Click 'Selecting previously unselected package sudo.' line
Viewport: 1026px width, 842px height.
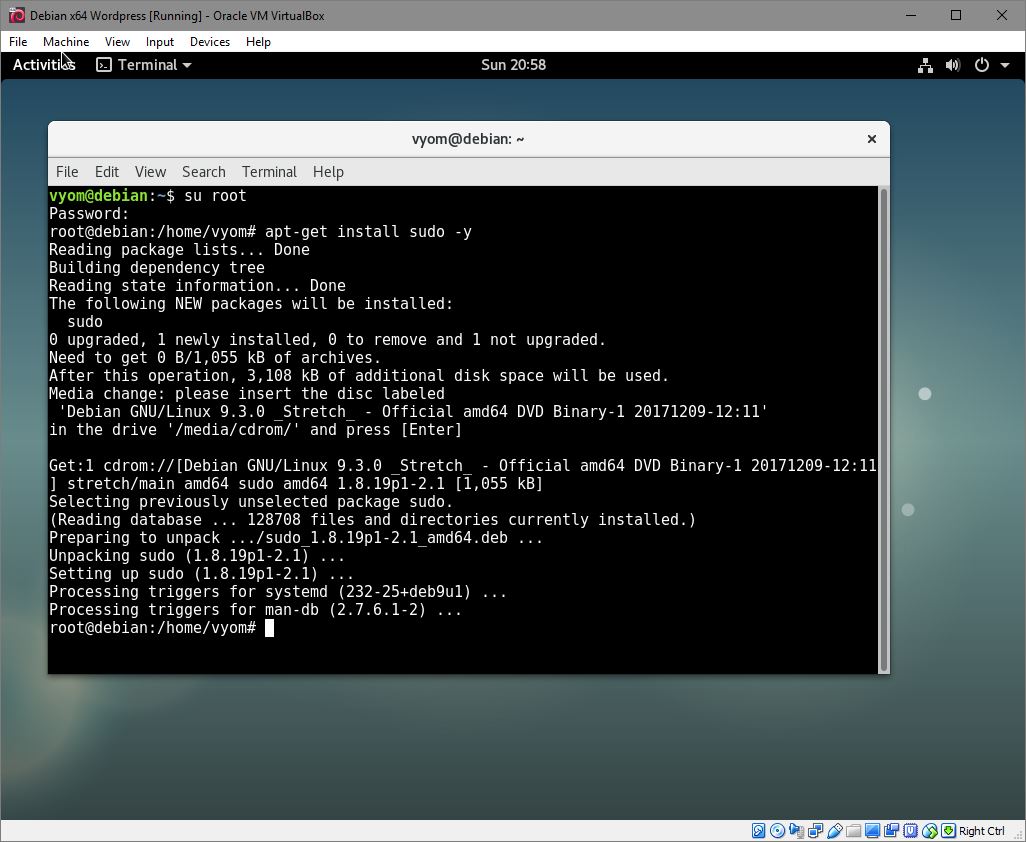(251, 502)
